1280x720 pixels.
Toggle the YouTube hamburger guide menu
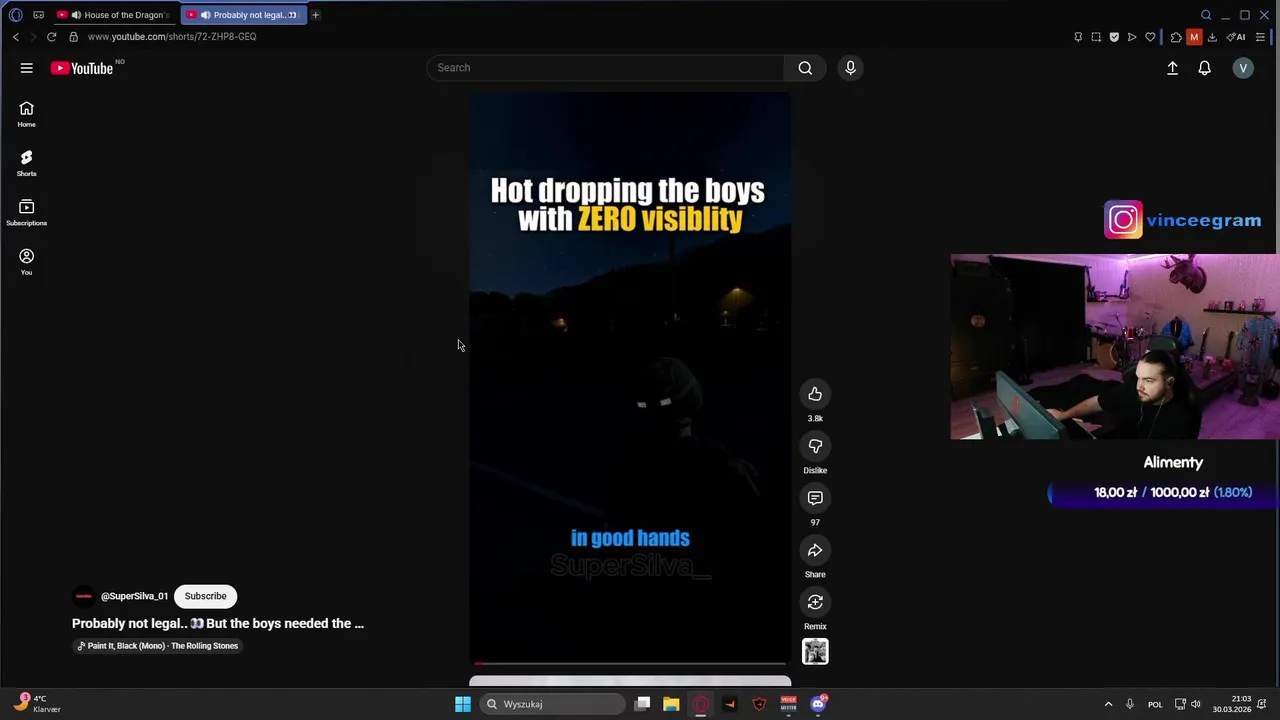[x=27, y=68]
